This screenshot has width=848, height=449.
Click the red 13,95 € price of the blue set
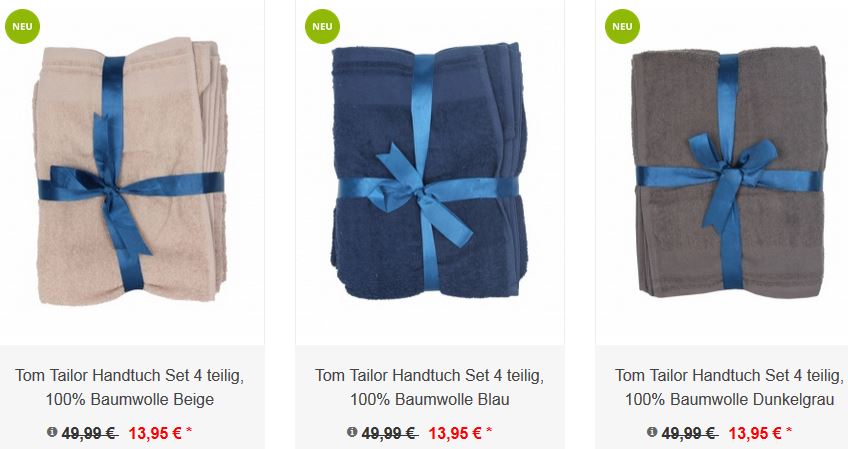click(x=455, y=433)
